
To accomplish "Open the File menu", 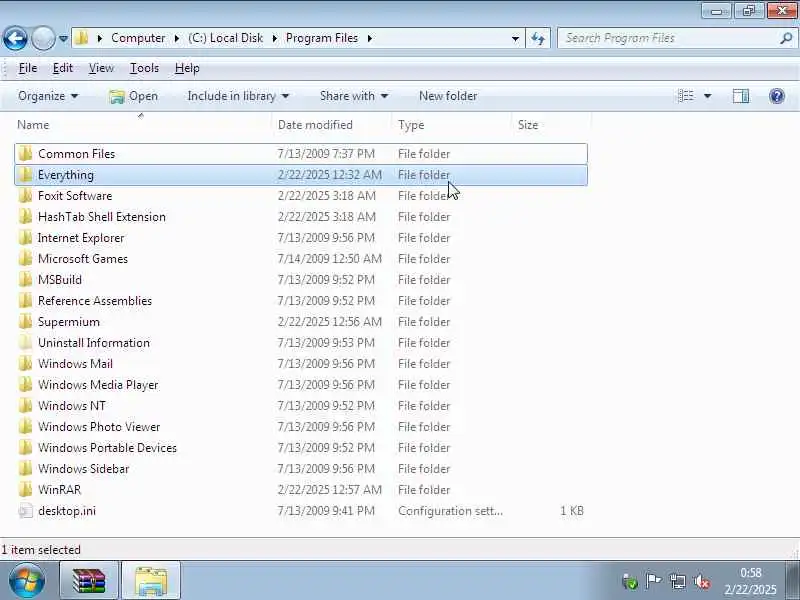I will (28, 68).
